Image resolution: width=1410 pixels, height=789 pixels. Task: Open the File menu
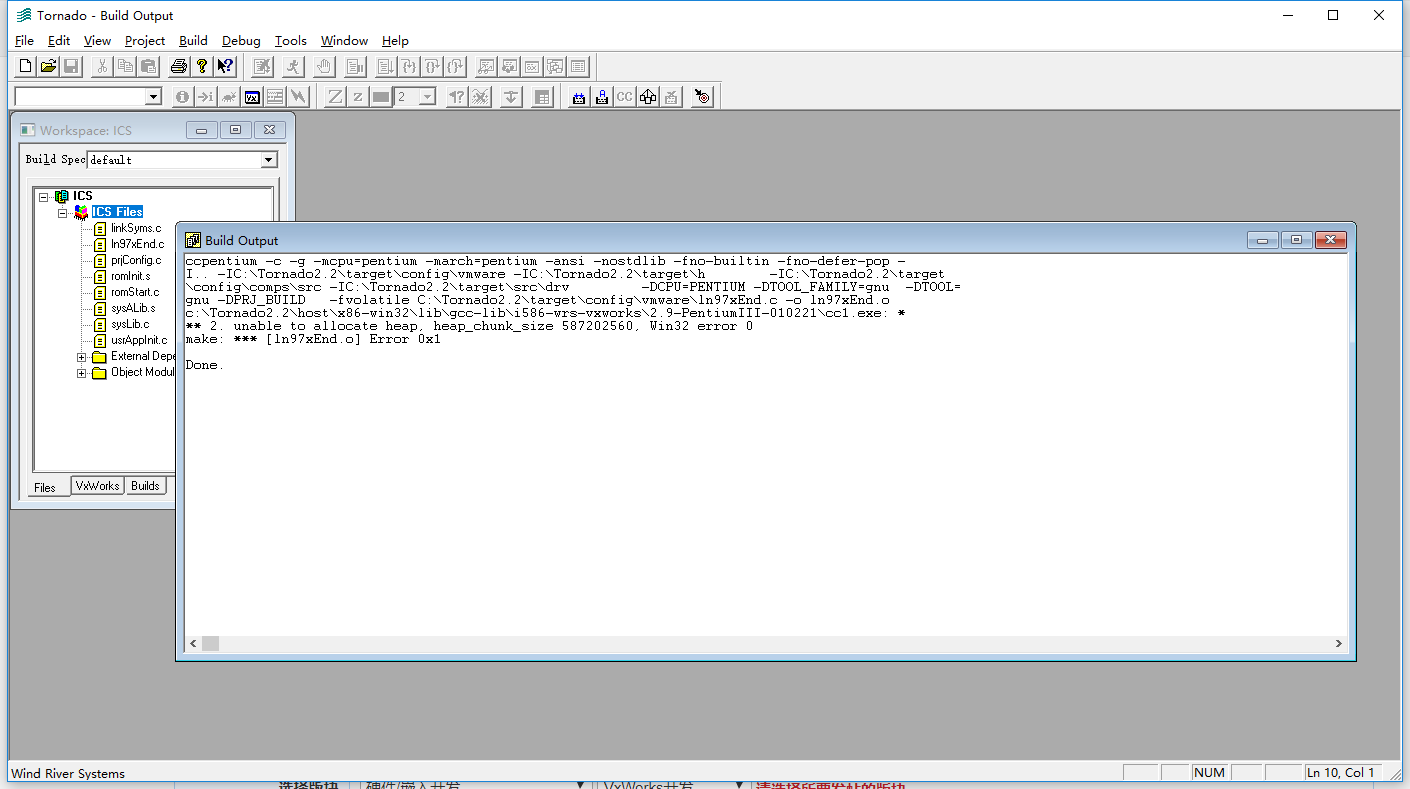25,41
